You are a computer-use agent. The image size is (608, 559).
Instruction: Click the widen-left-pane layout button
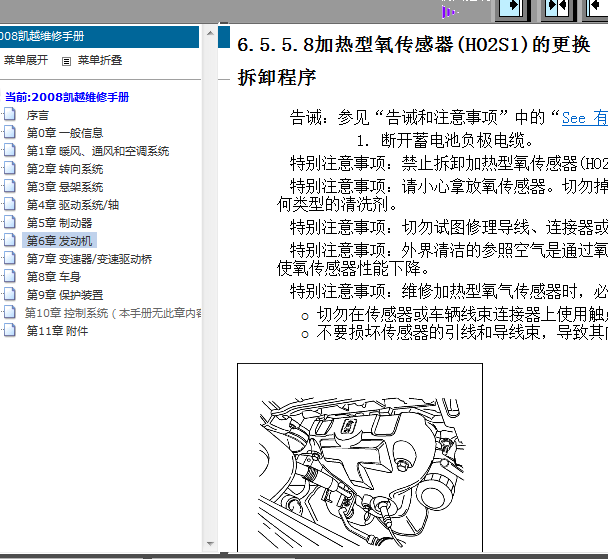tap(512, 9)
